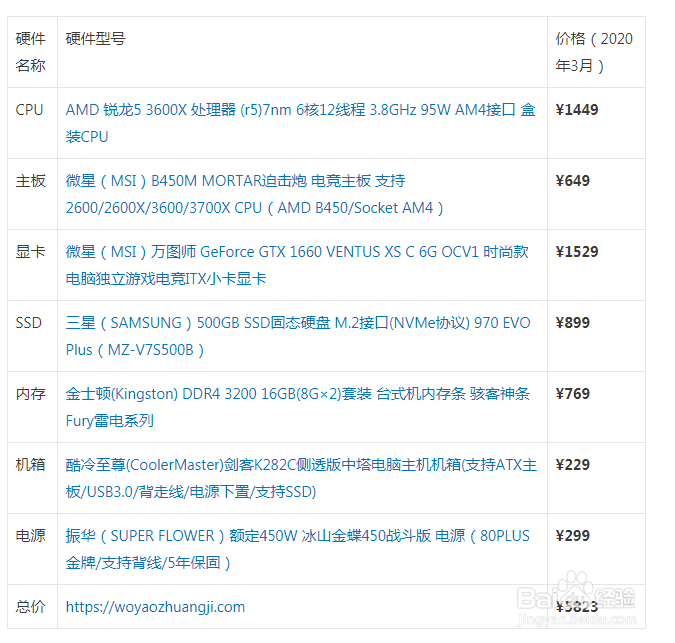Open the 振华 SUPER FLOWER 450W power supply link
The height and width of the screenshot is (643, 675).
coord(297,549)
